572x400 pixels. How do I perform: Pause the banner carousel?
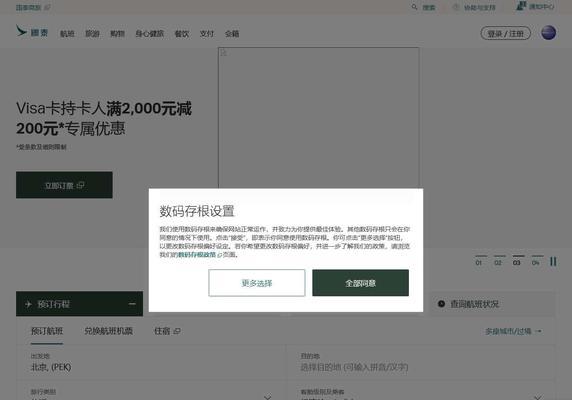(553, 261)
